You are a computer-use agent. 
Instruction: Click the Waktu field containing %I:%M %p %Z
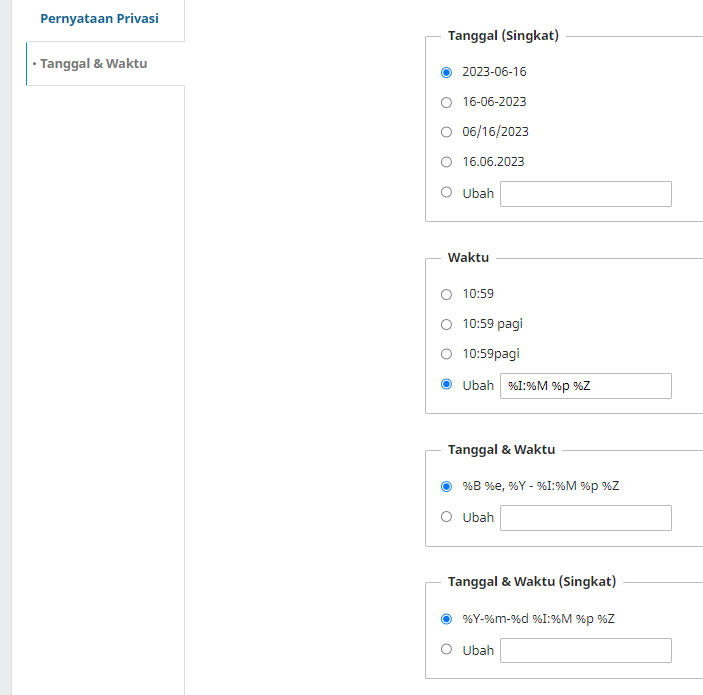click(585, 386)
